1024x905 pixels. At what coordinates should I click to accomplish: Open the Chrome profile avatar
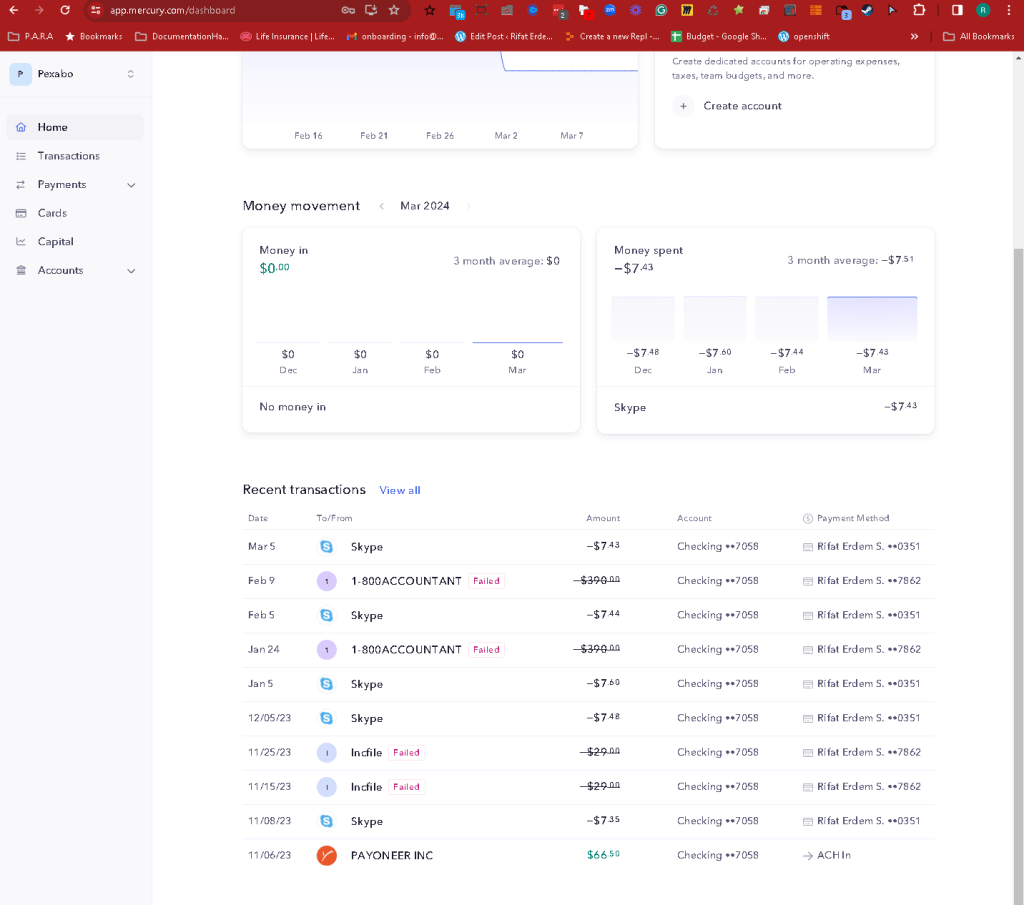[983, 10]
